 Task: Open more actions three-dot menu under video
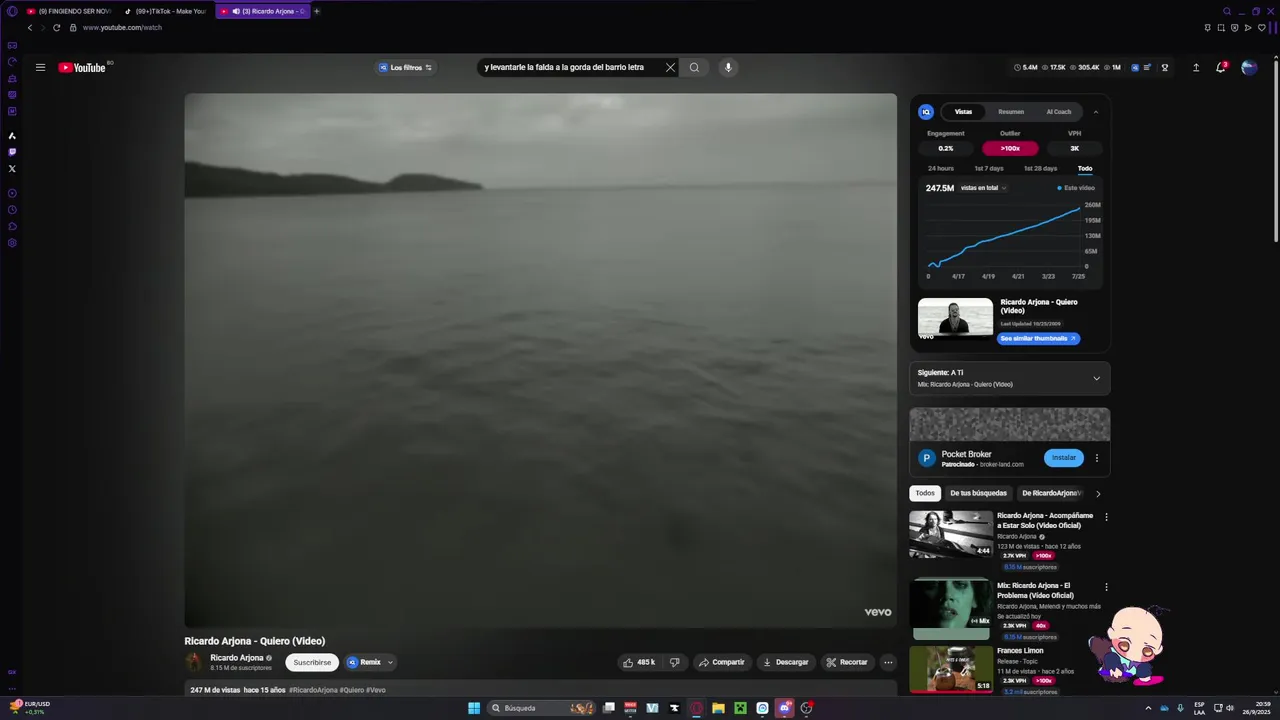click(887, 662)
